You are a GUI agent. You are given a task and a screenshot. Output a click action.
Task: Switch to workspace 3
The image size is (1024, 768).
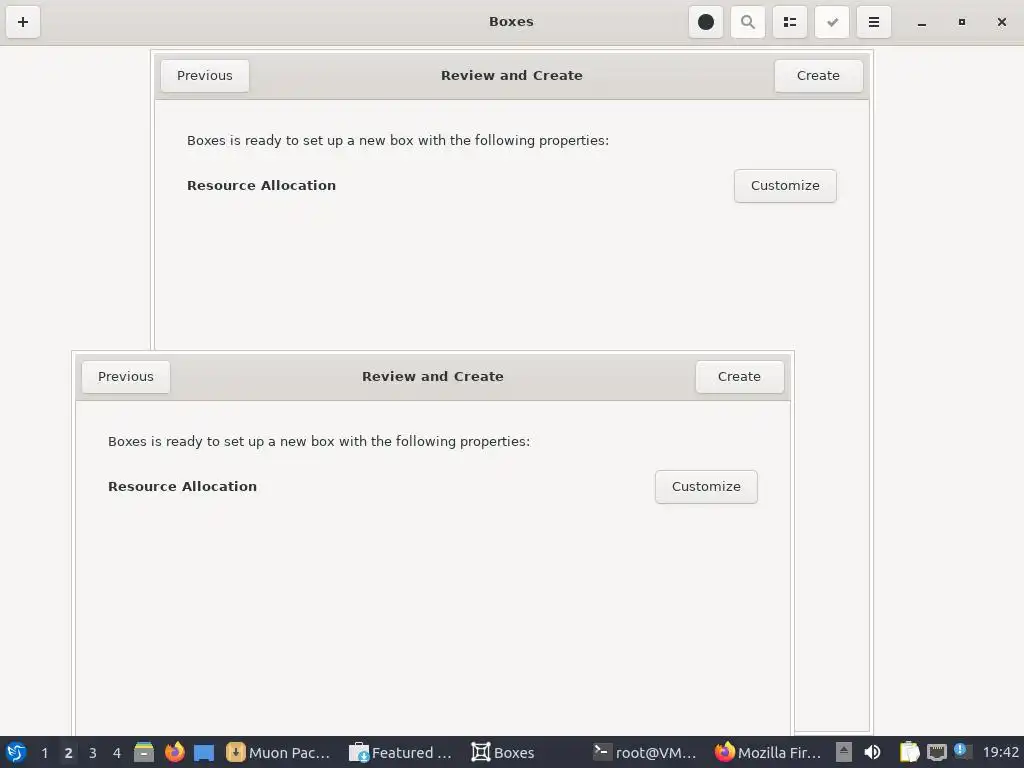pyautogui.click(x=93, y=753)
